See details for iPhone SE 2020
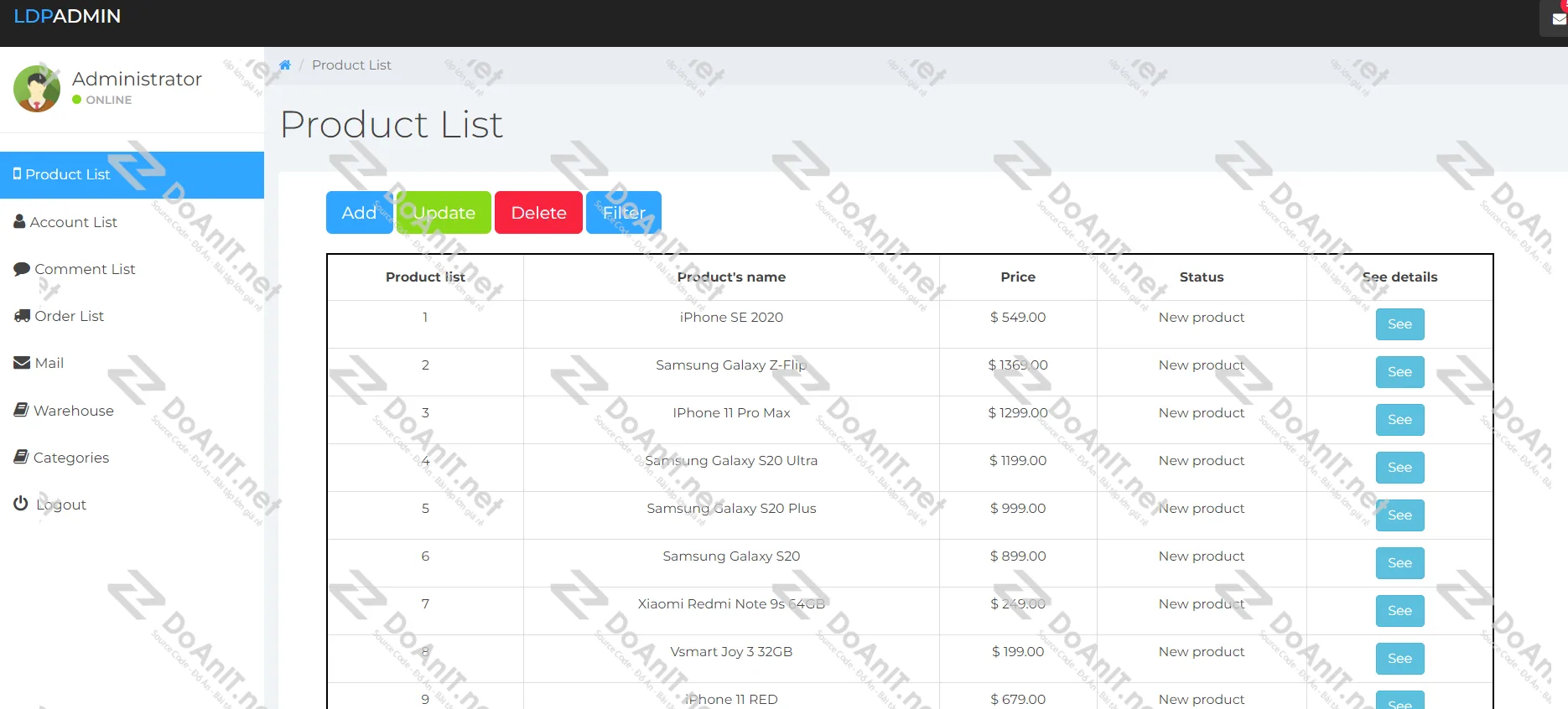This screenshot has width=1568, height=709. point(1399,324)
